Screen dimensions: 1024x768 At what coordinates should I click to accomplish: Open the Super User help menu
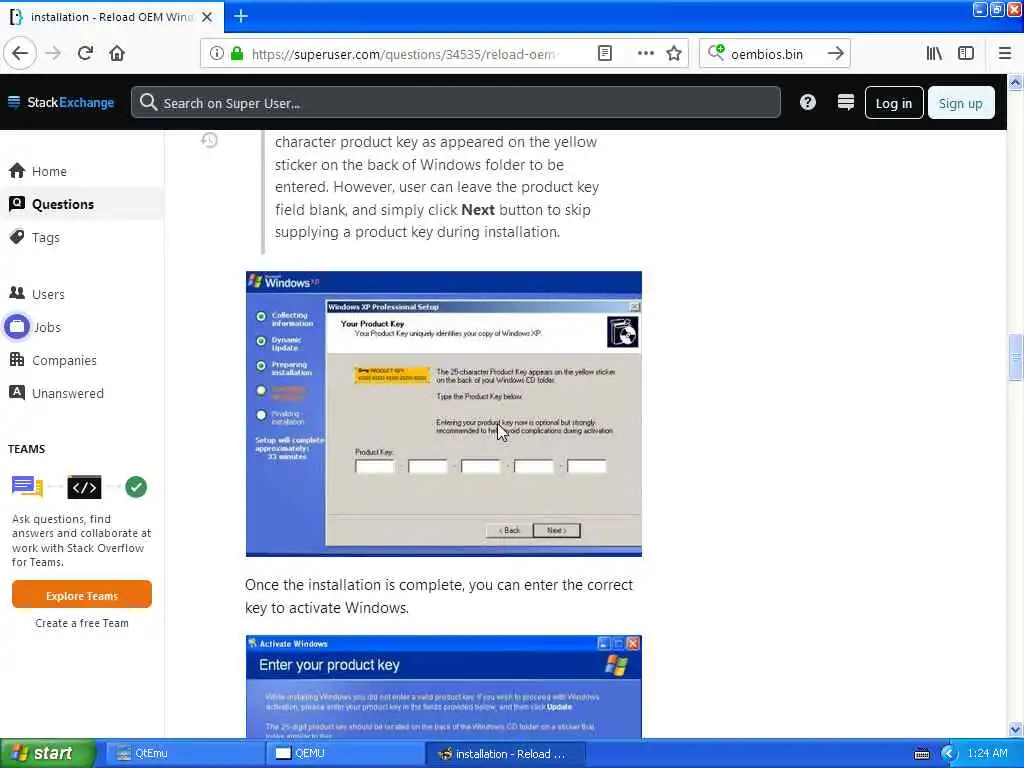[x=808, y=103]
